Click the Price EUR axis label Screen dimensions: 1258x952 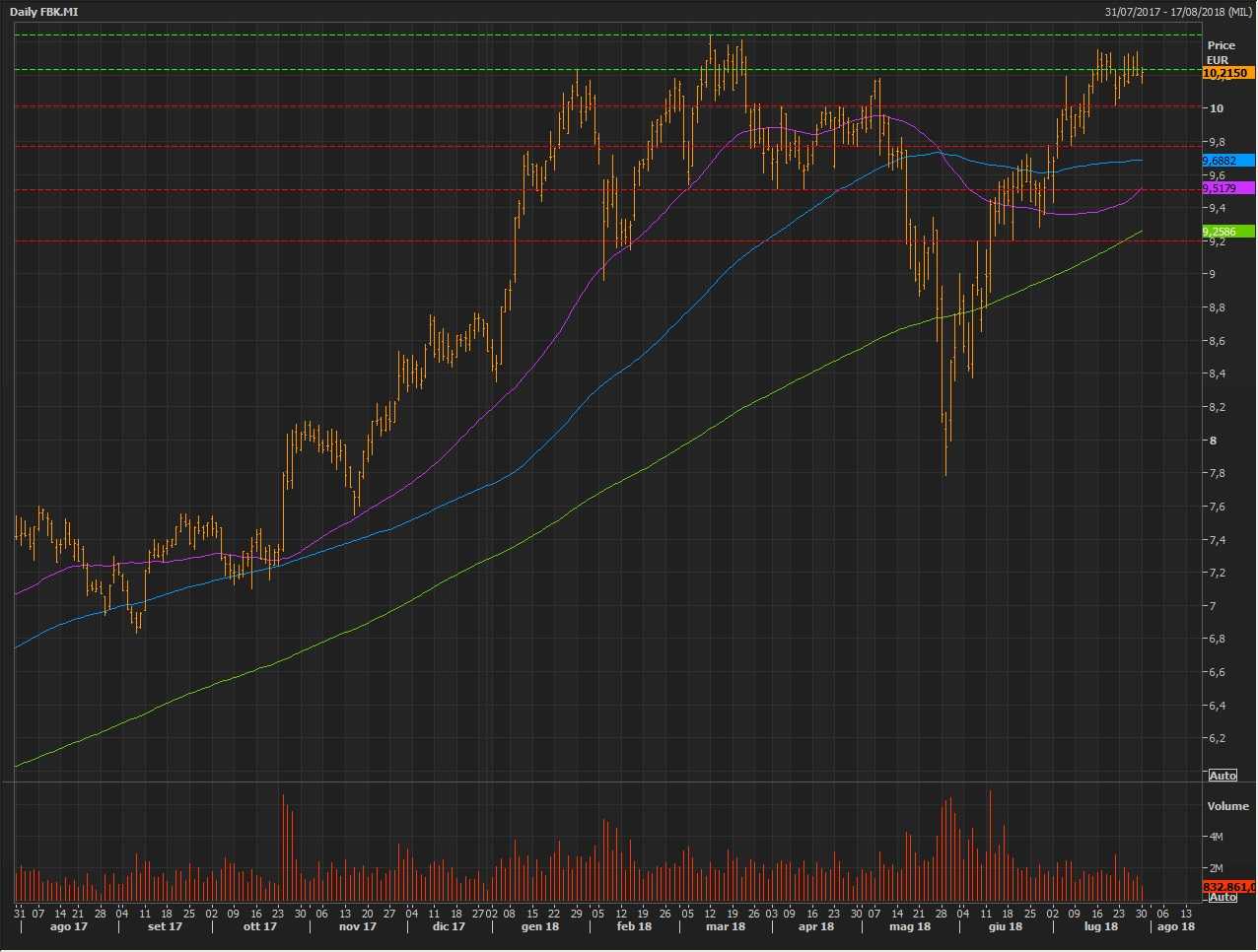(1221, 52)
